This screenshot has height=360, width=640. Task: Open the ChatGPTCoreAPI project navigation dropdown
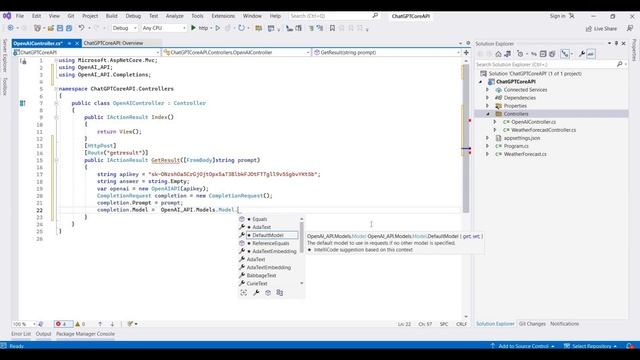pyautogui.click(x=87, y=52)
